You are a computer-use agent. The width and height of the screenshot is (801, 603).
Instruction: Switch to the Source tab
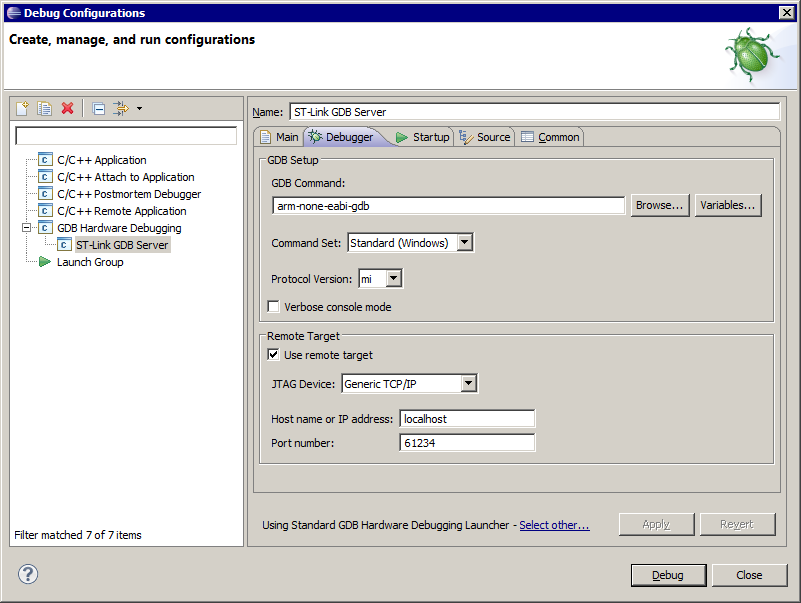pyautogui.click(x=485, y=137)
